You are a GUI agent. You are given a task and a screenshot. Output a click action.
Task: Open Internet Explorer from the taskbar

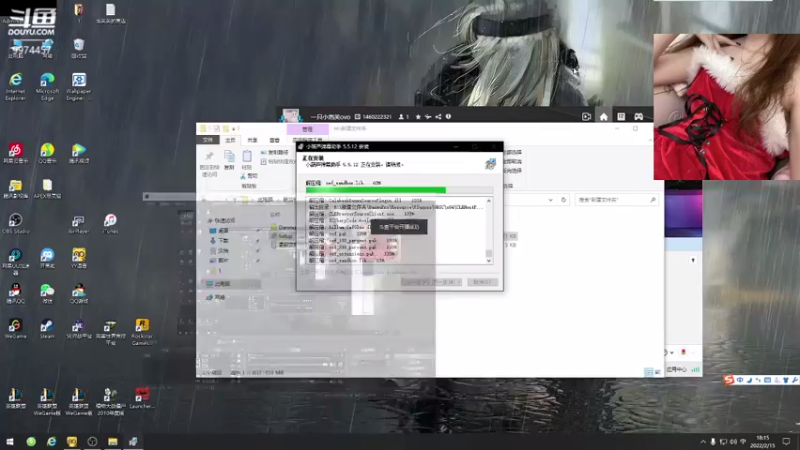tap(52, 441)
